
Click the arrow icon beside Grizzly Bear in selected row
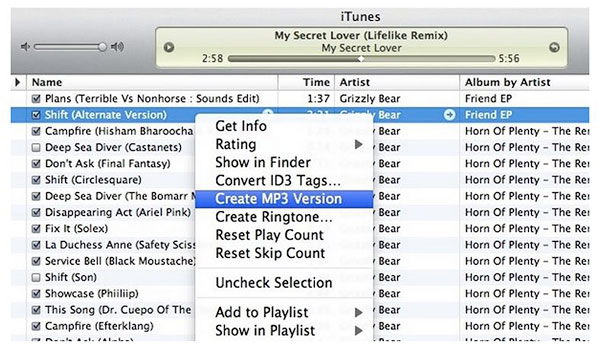(x=449, y=115)
